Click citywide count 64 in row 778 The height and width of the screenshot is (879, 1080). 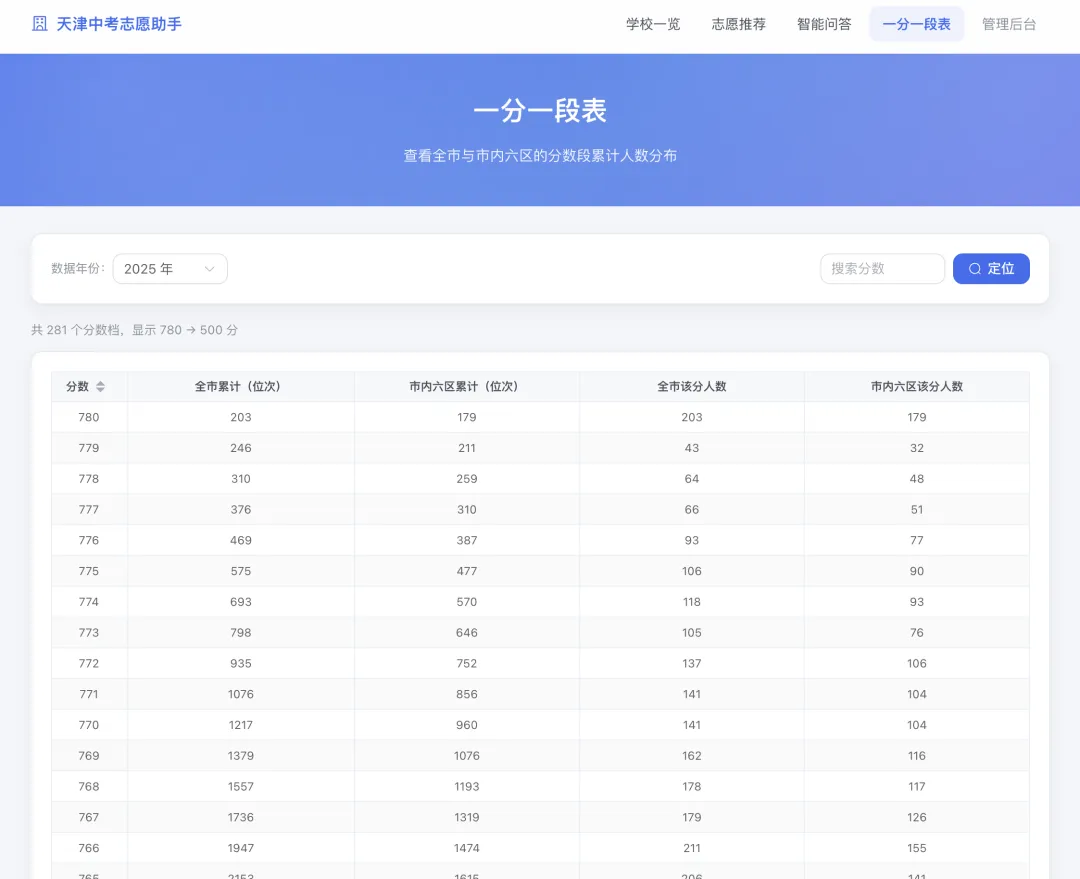tap(692, 479)
